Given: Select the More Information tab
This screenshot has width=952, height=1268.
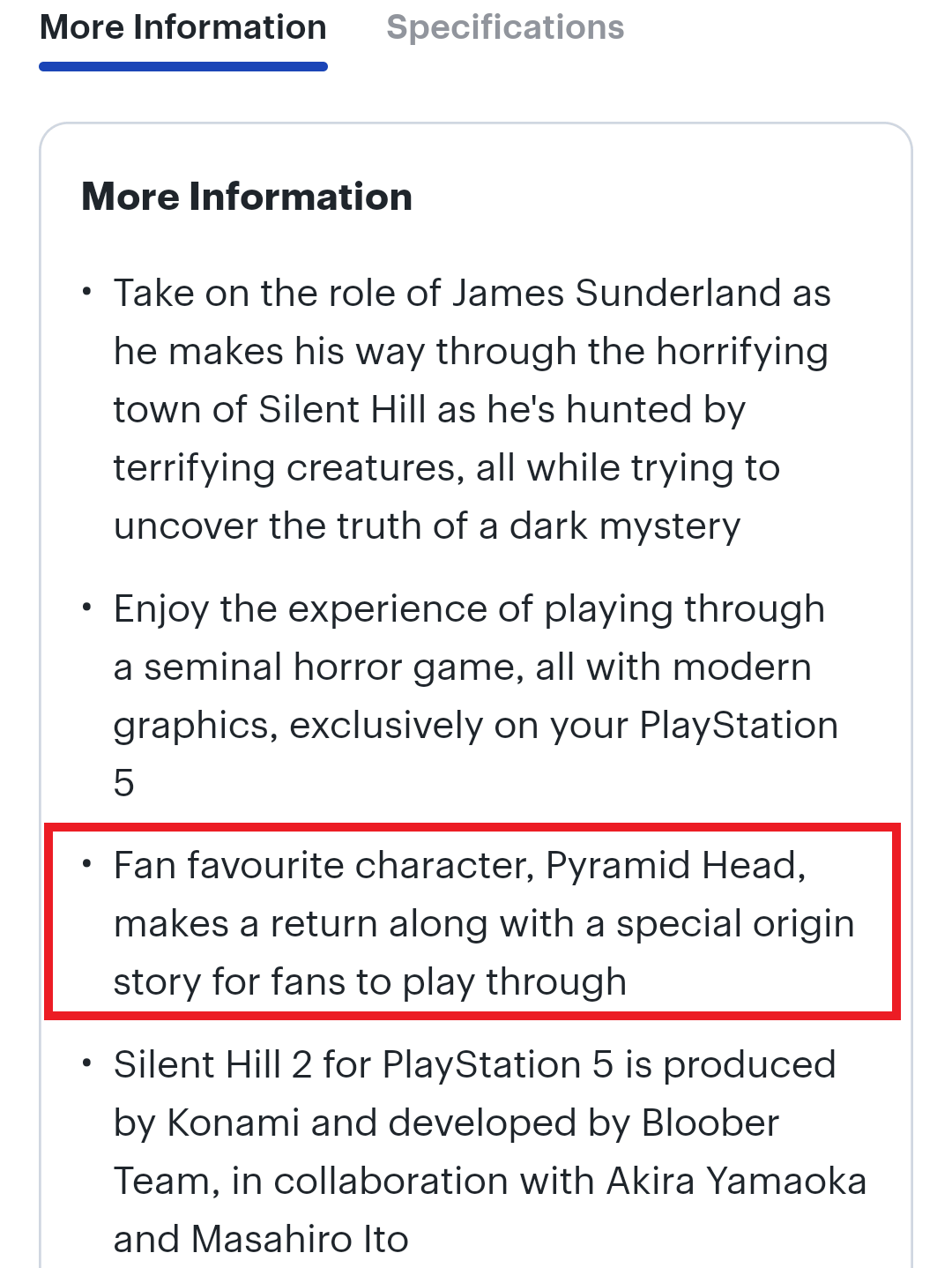Looking at the screenshot, I should click(x=183, y=28).
